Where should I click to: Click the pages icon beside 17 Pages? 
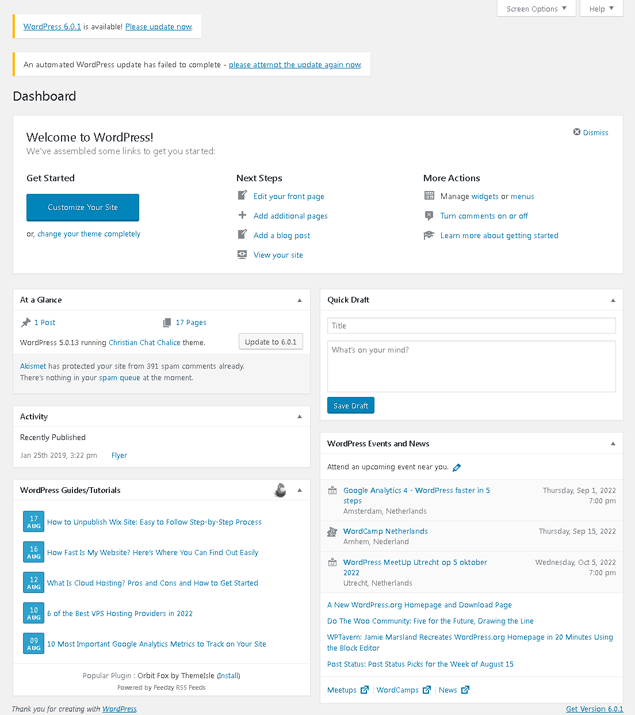click(x=167, y=322)
